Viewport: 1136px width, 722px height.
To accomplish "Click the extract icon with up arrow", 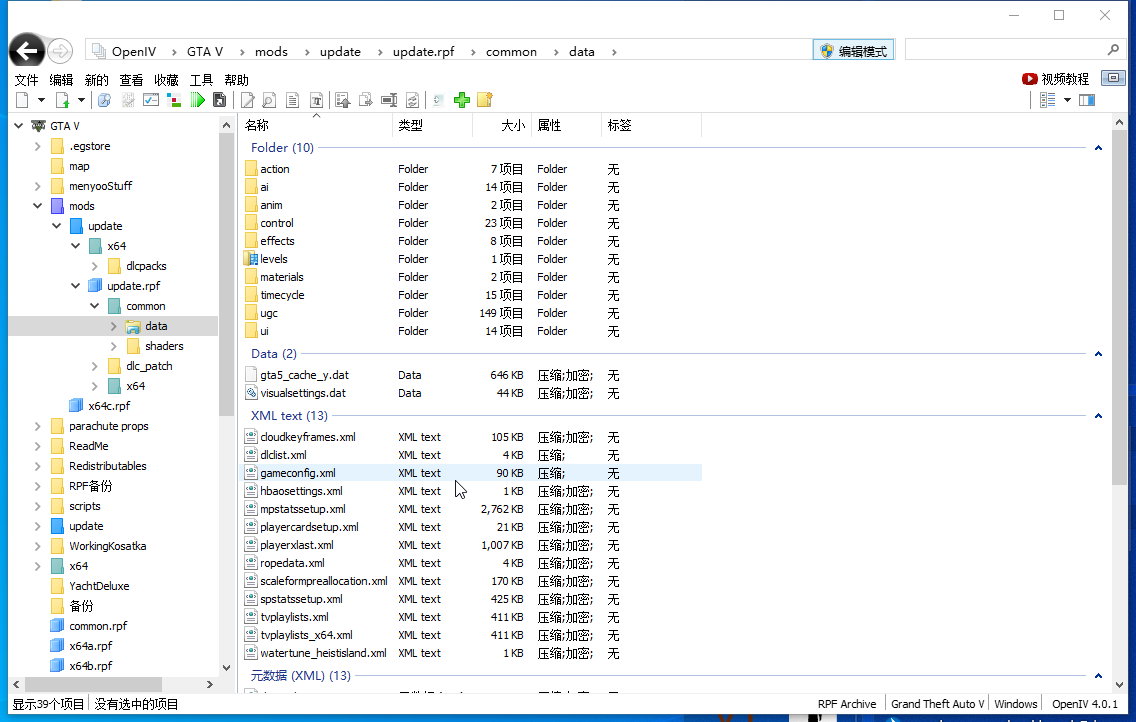I will click(343, 100).
